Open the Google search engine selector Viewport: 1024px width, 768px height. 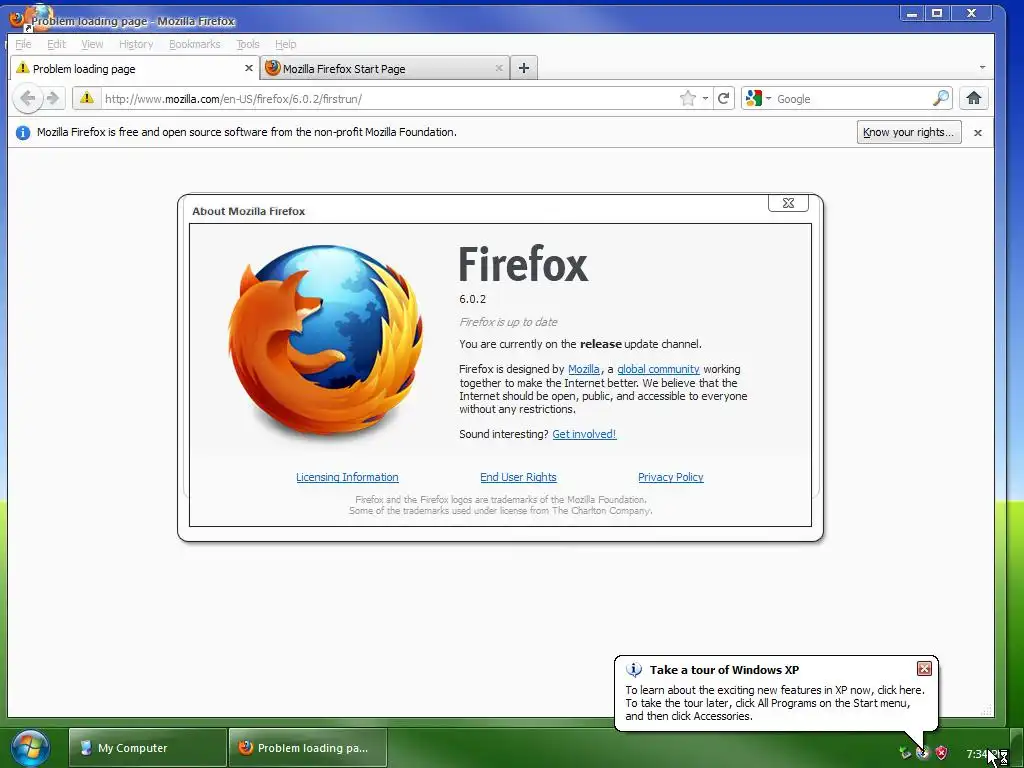[758, 99]
